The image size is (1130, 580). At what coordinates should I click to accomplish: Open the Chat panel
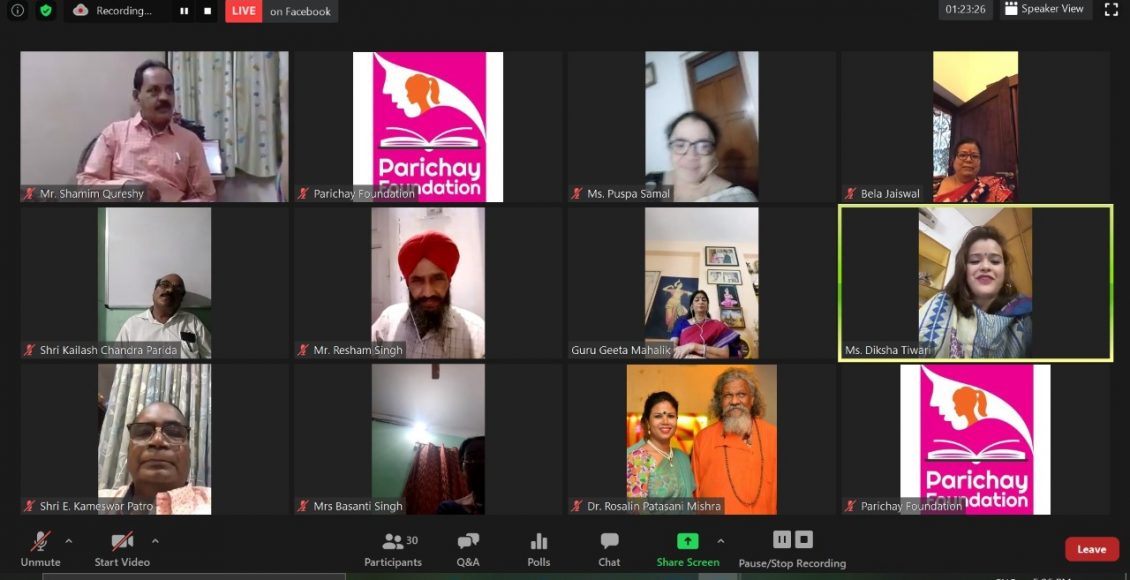point(609,549)
